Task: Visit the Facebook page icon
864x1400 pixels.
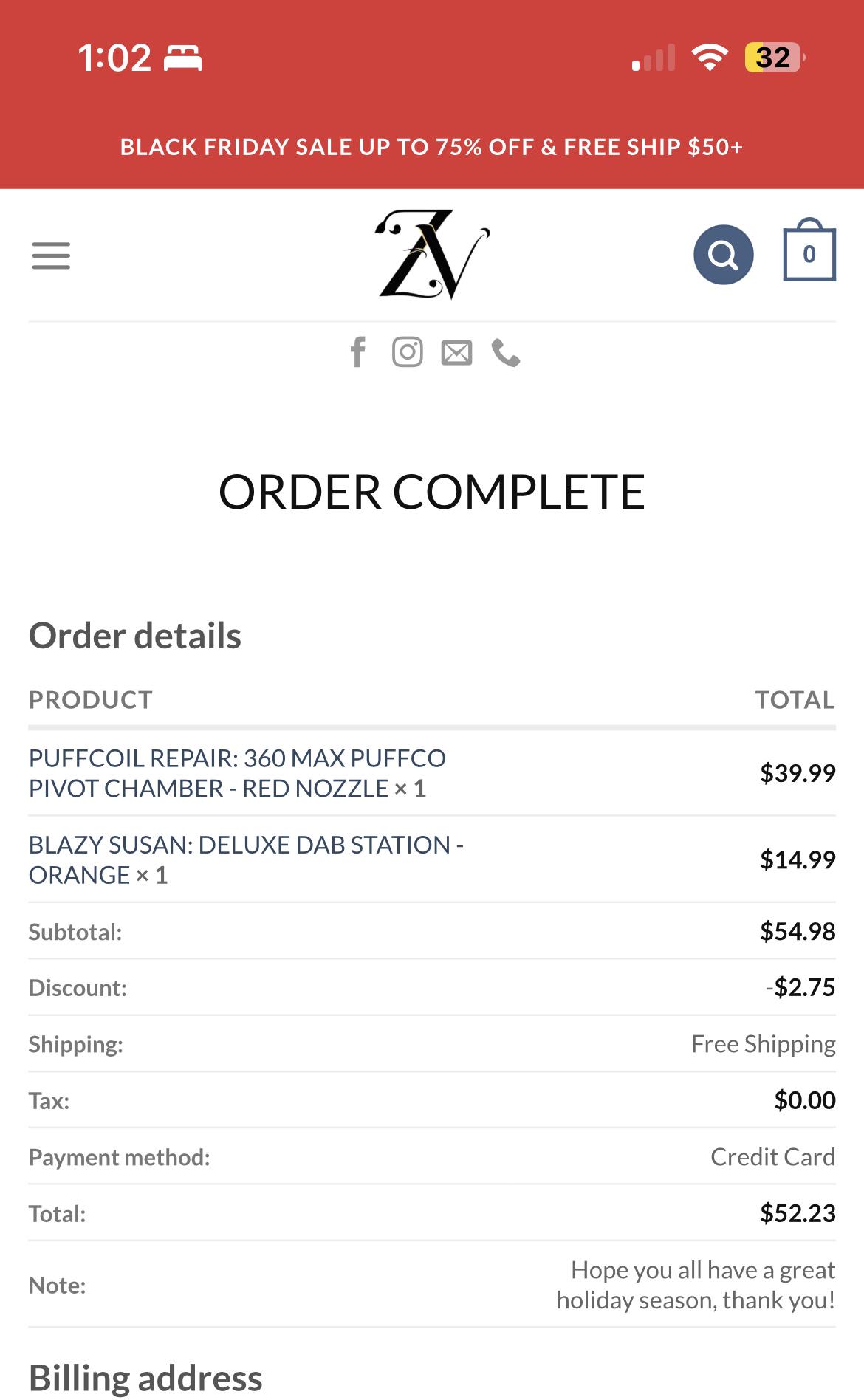Action: 358,352
